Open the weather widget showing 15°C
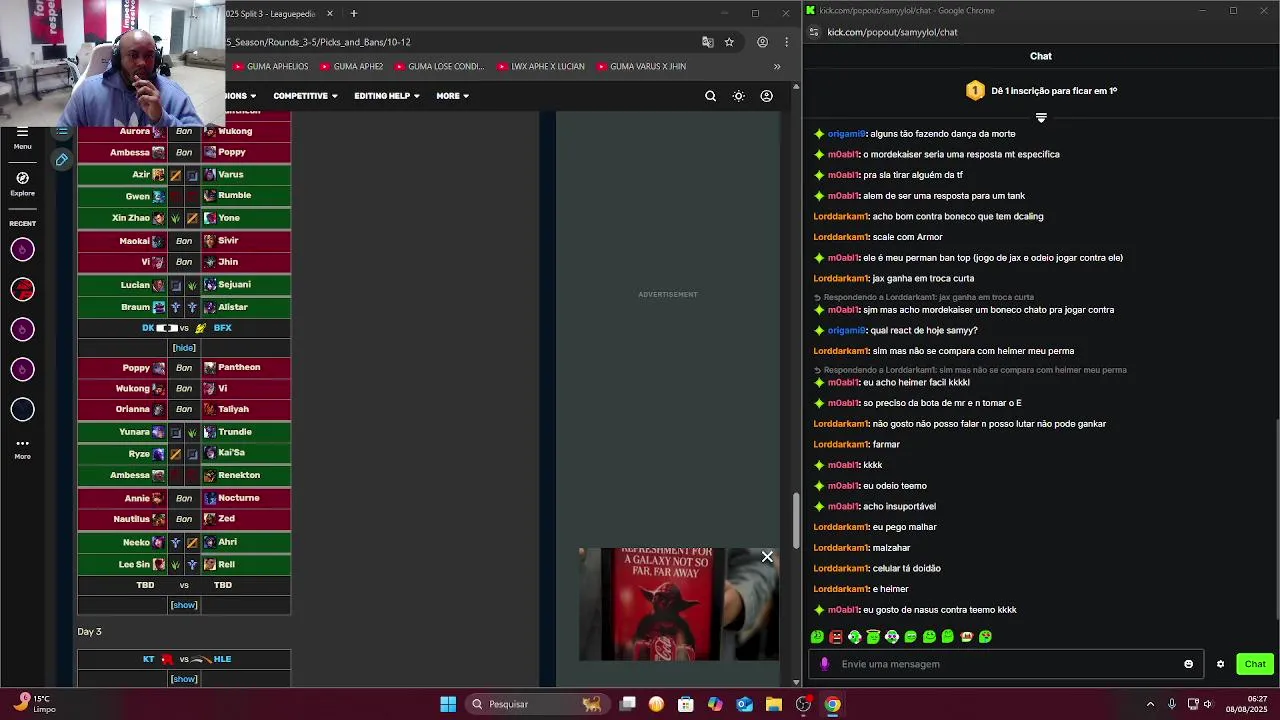The width and height of the screenshot is (1280, 720). point(35,704)
